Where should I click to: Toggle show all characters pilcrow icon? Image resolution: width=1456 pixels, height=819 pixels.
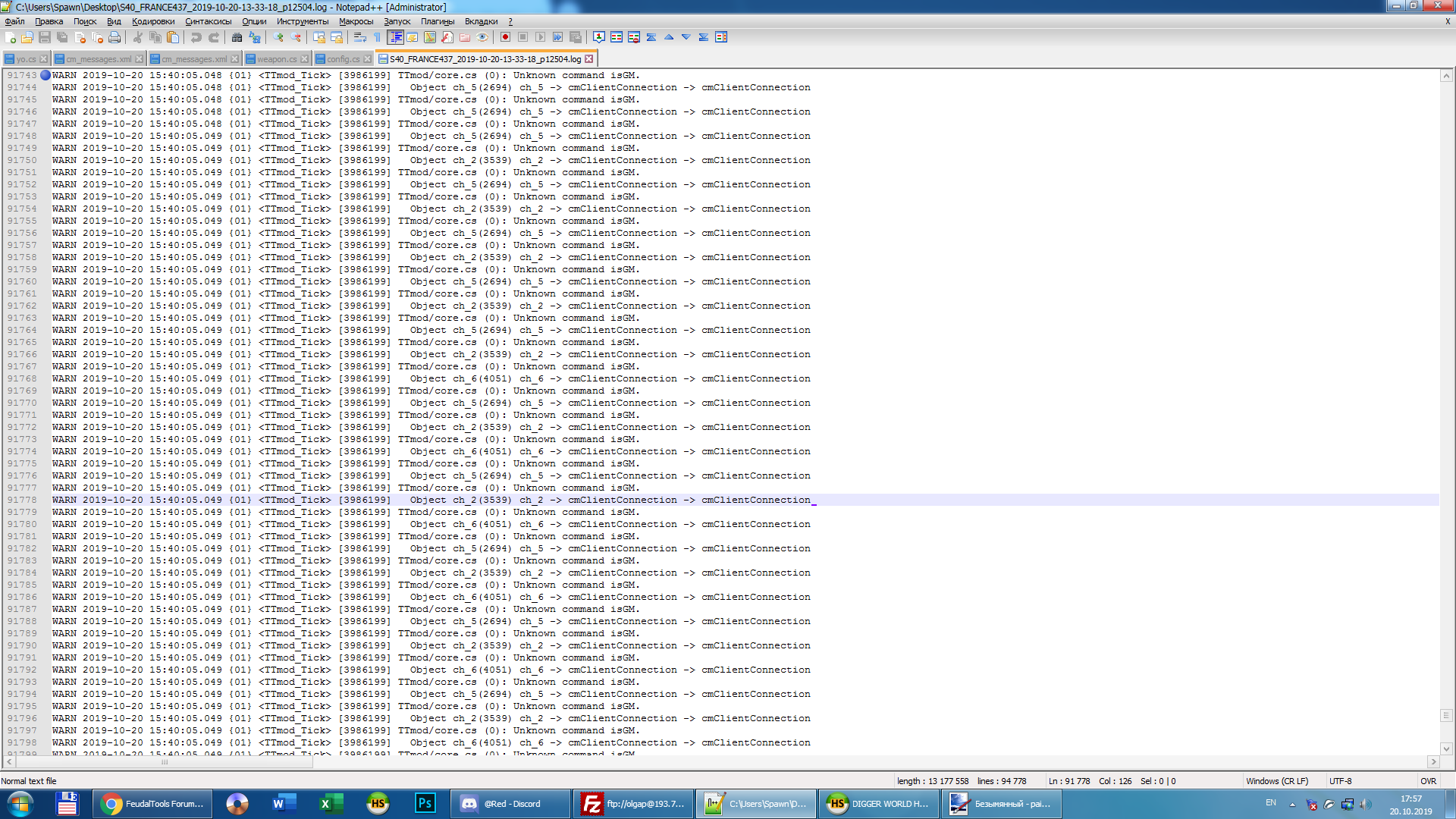pyautogui.click(x=377, y=37)
